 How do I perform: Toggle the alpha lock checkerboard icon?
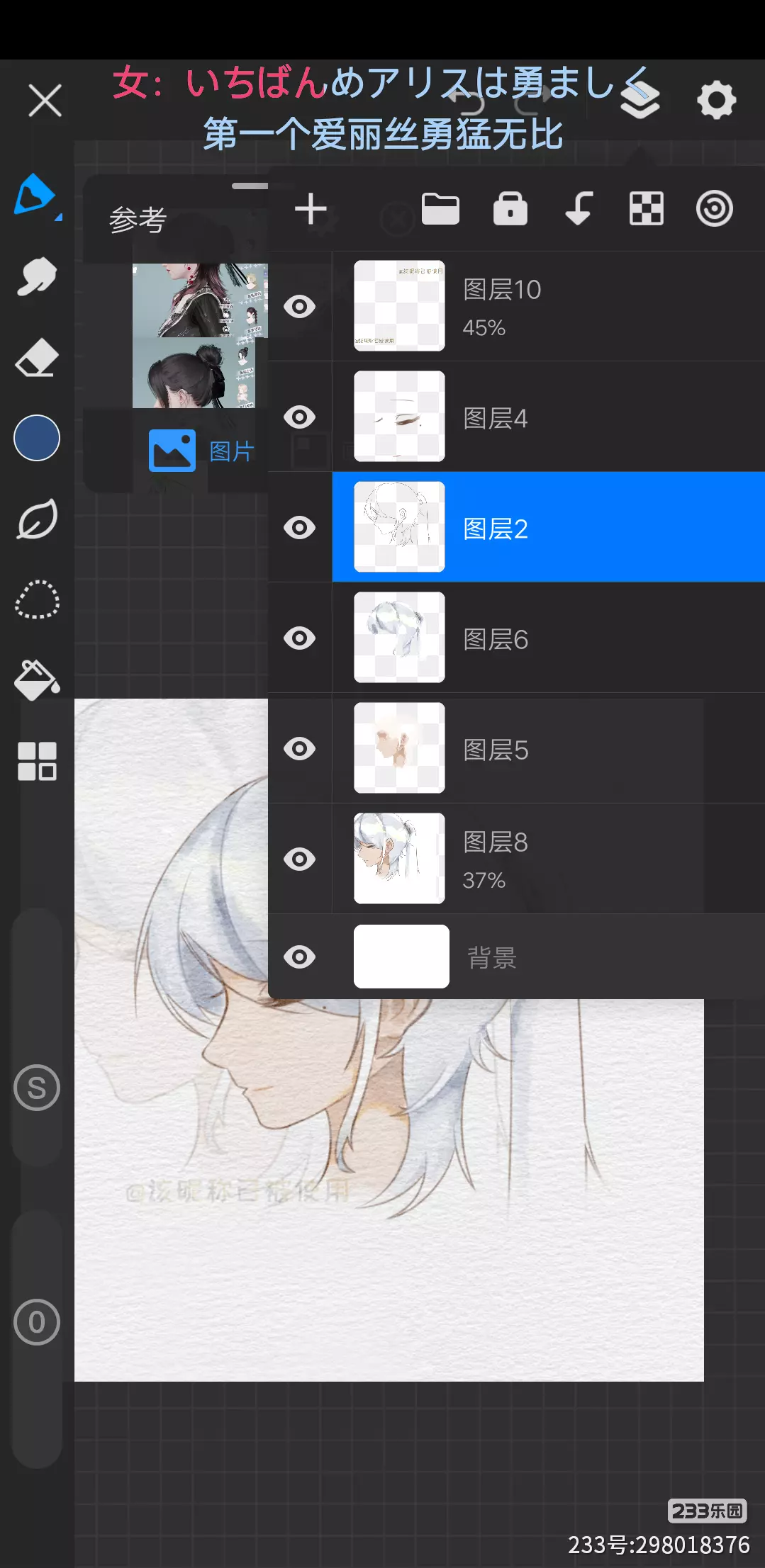[x=647, y=209]
